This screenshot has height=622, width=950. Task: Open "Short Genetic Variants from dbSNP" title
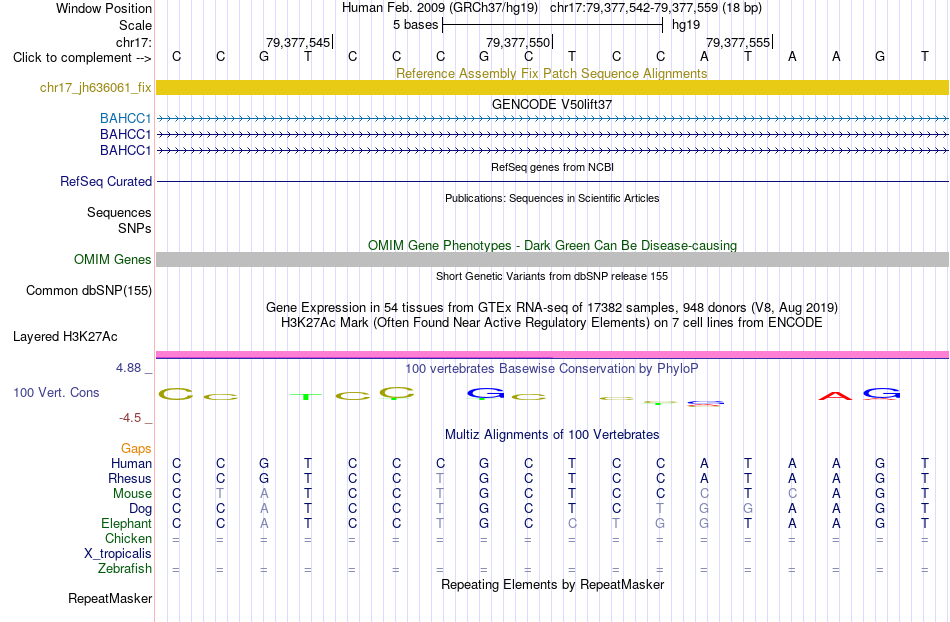tap(552, 276)
